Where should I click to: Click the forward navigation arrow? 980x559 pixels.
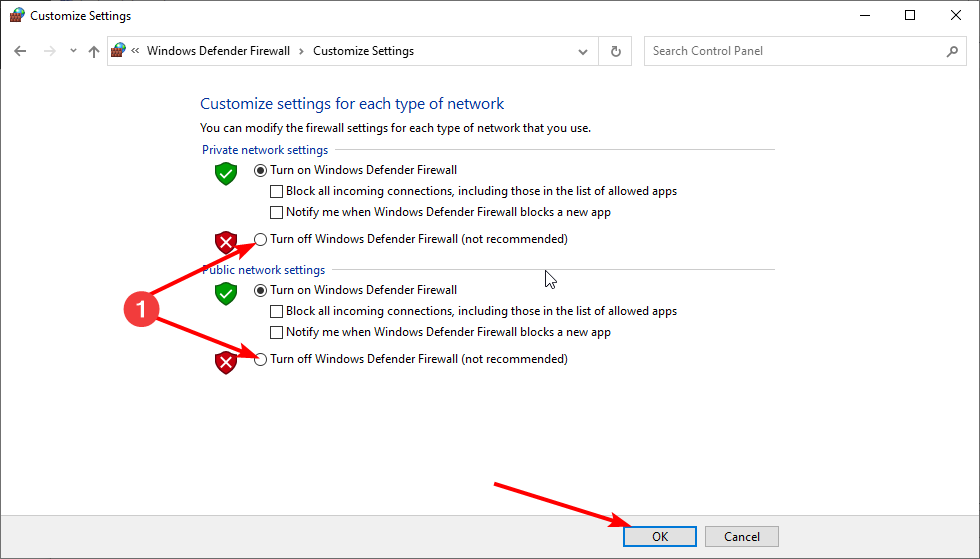49,51
